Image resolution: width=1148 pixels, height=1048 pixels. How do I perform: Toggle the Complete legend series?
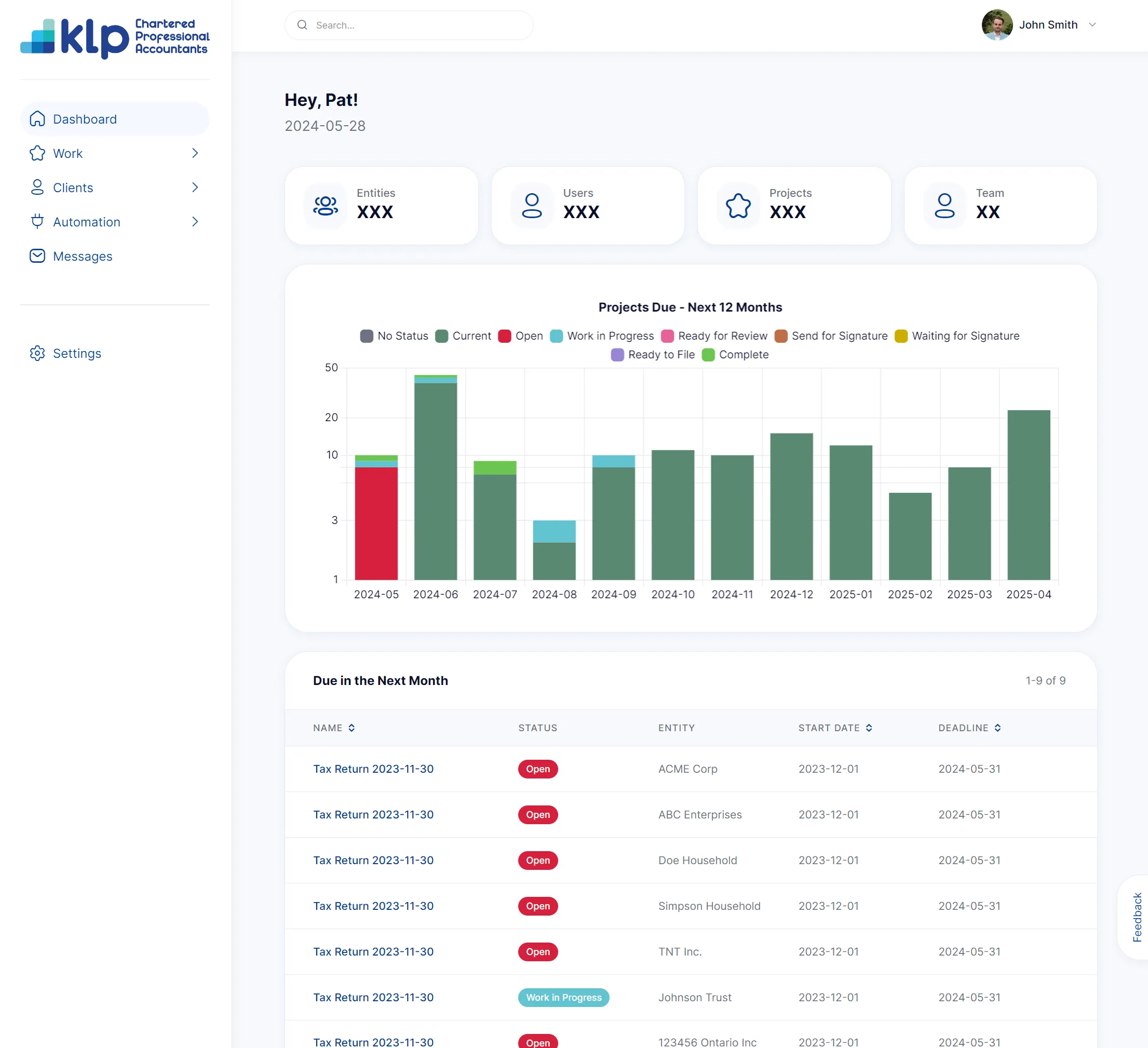pos(735,355)
